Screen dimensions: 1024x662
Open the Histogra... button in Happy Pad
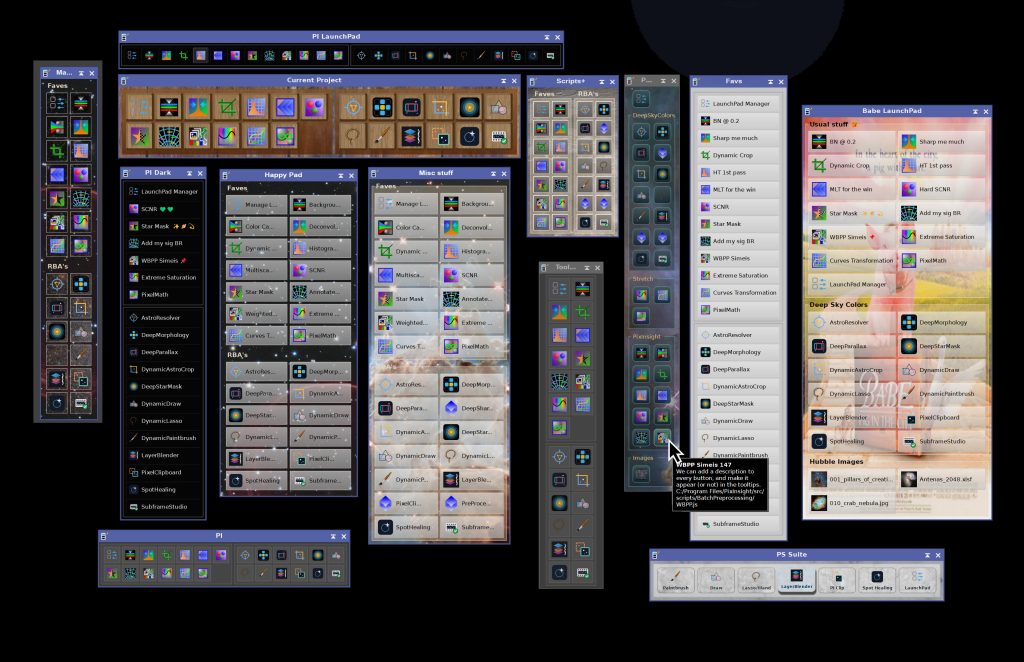click(x=321, y=248)
